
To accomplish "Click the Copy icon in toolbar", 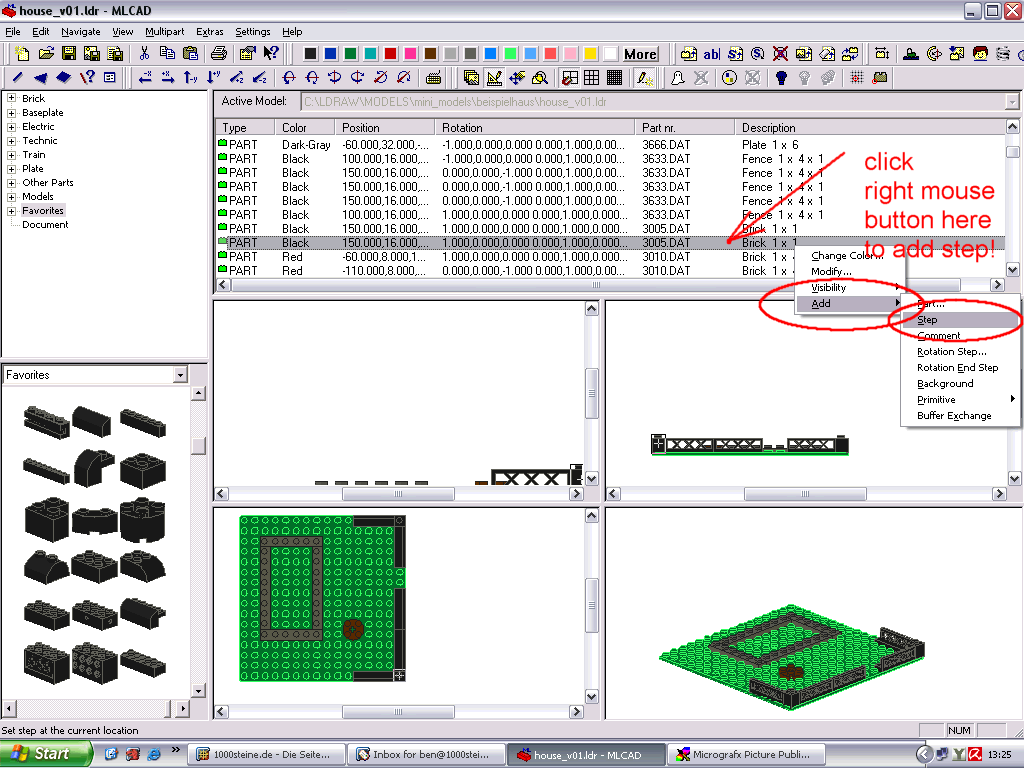I will tap(167, 54).
